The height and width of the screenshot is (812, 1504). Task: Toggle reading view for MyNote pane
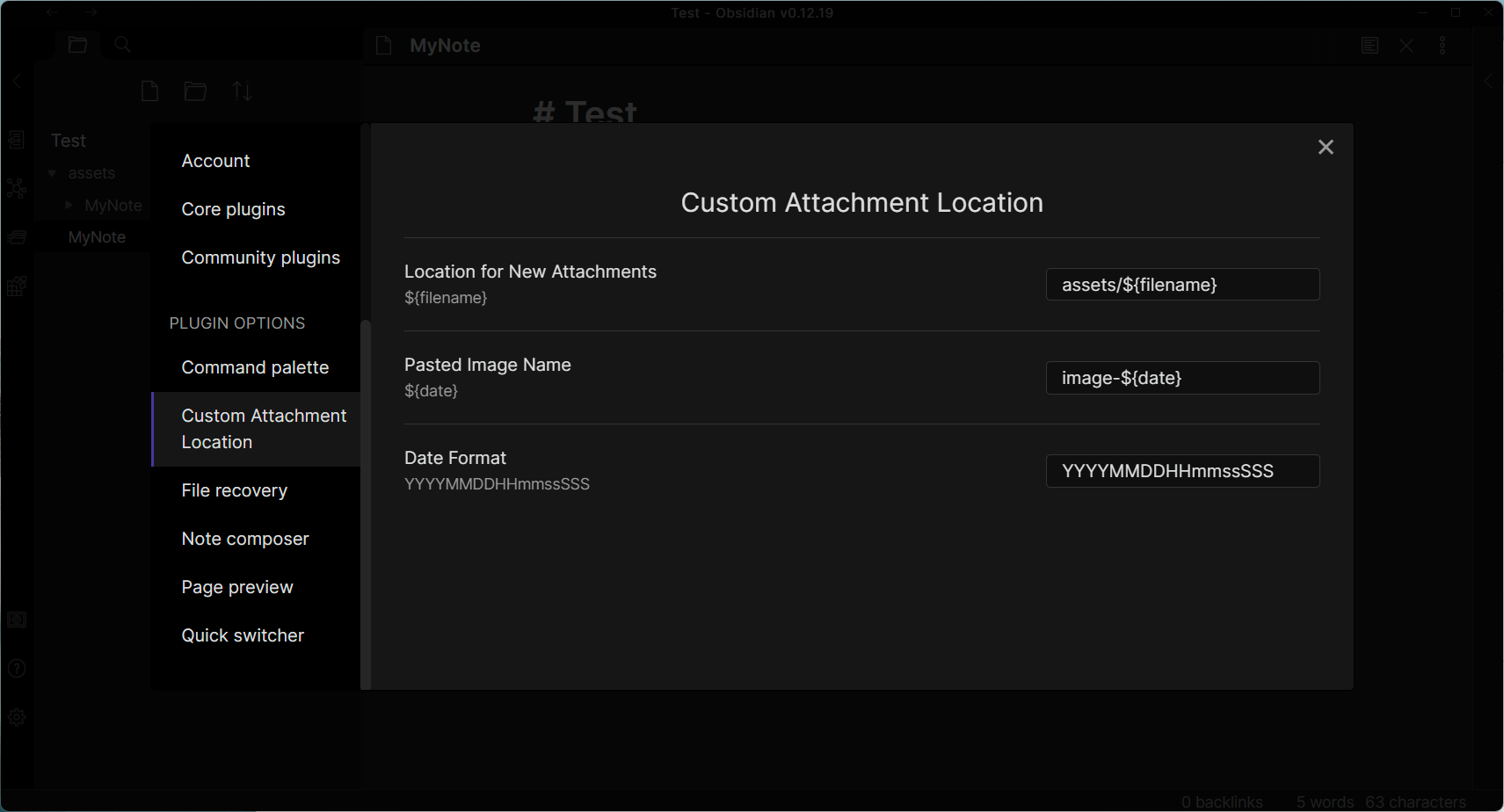point(1370,46)
